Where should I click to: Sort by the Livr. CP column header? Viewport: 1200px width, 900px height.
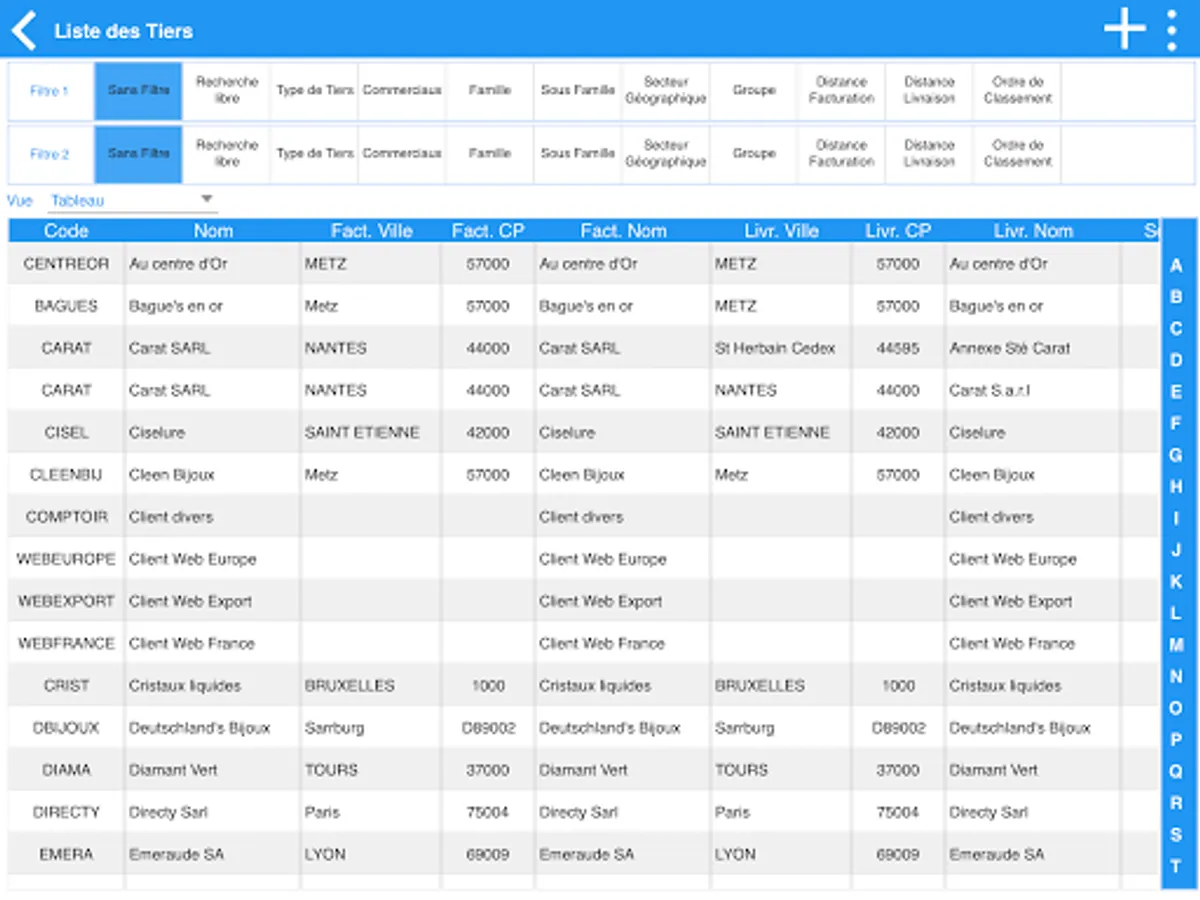tap(898, 231)
